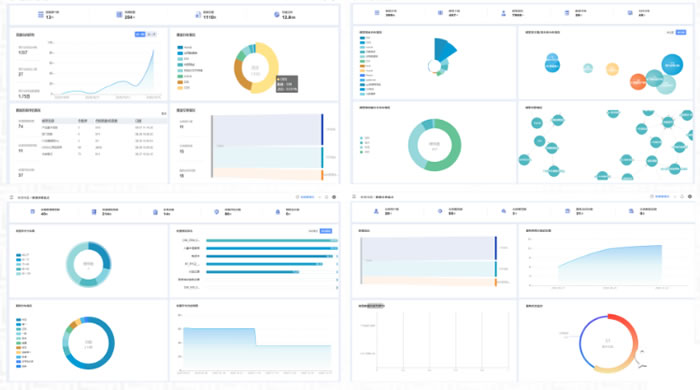Click the list icon beside the 13 statistic
Viewport: 700px width, 390px height.
click(41, 15)
